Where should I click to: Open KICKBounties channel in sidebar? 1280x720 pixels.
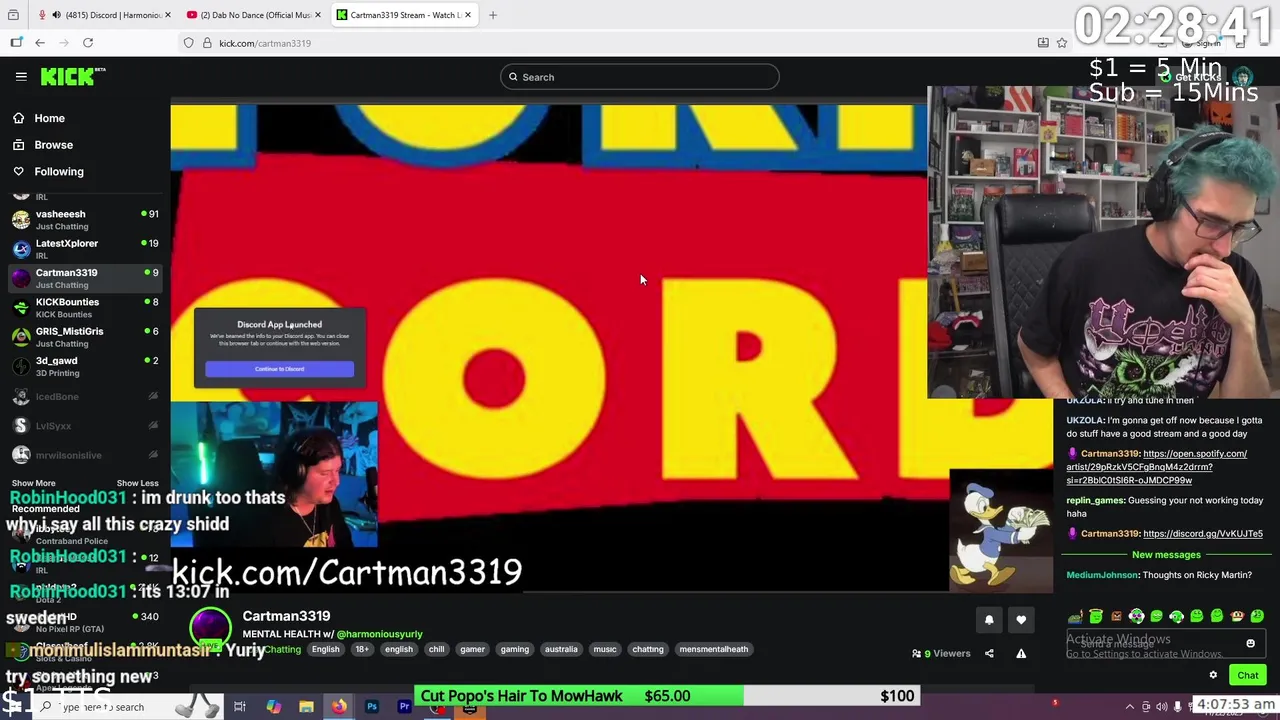point(85,307)
